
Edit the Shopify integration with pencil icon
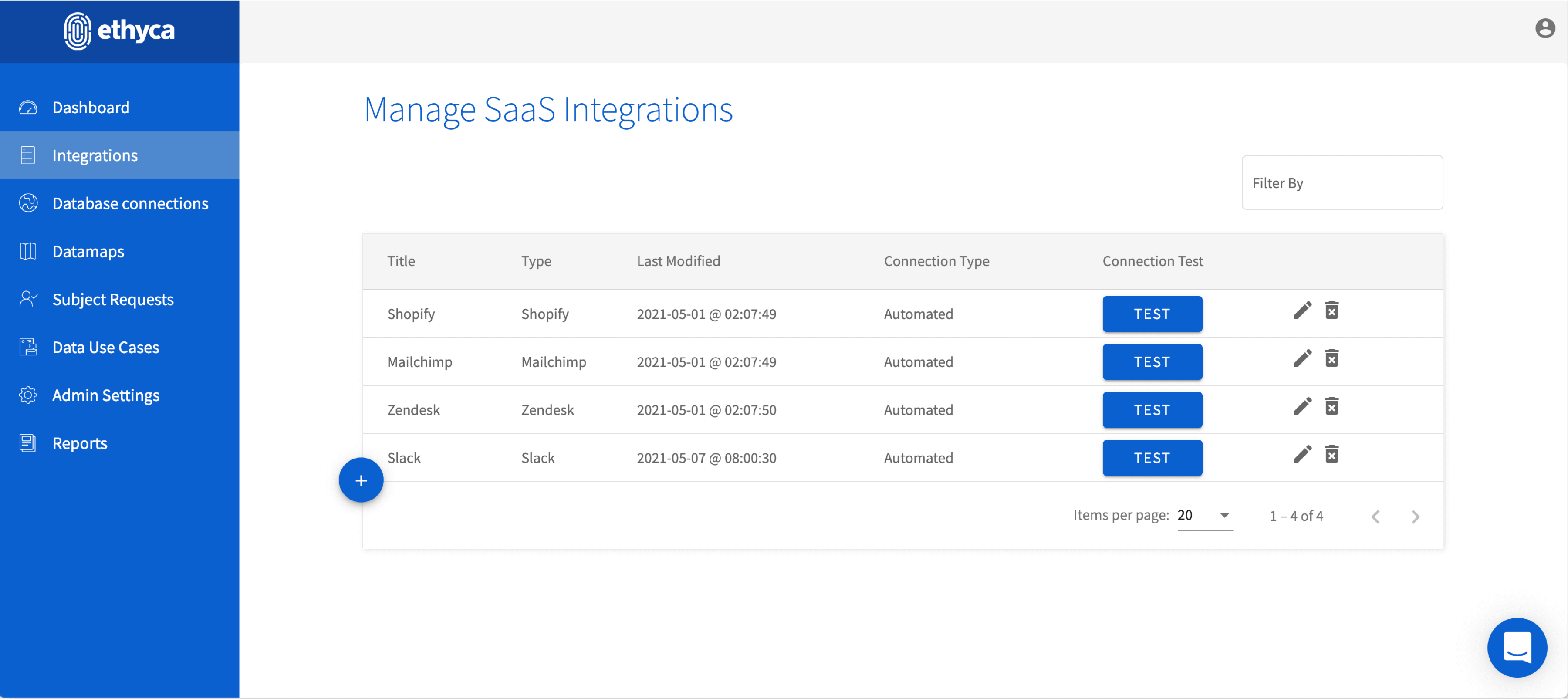1302,311
